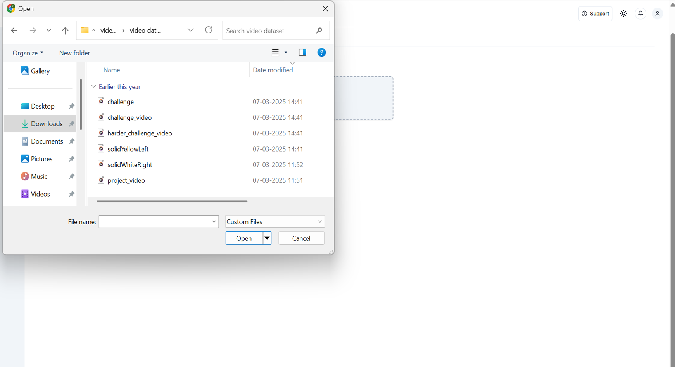Viewport: 675px width, 367px height.
Task: Sort by the Date modified column
Action: point(273,70)
